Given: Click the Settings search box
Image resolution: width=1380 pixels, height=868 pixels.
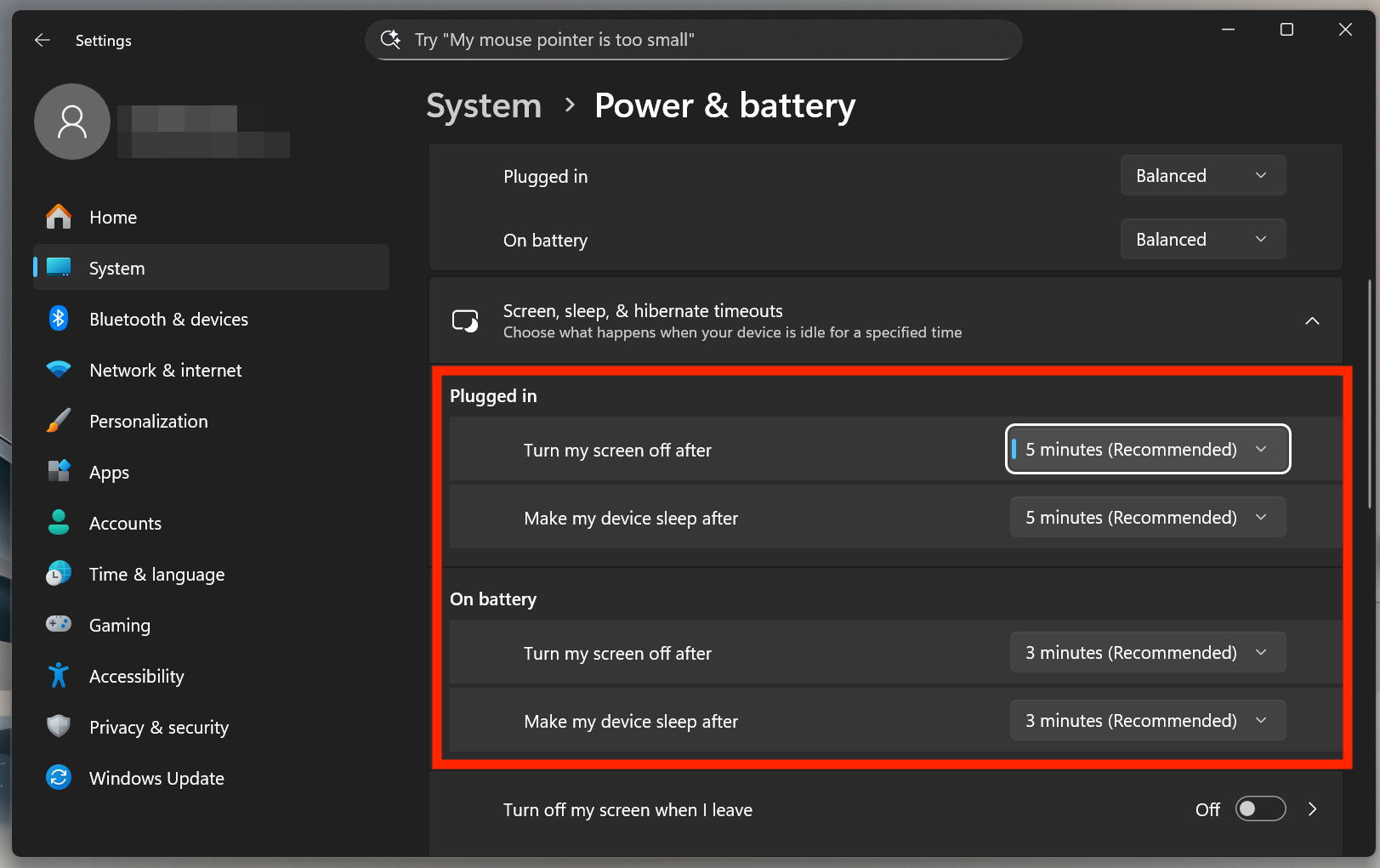Looking at the screenshot, I should 693,40.
